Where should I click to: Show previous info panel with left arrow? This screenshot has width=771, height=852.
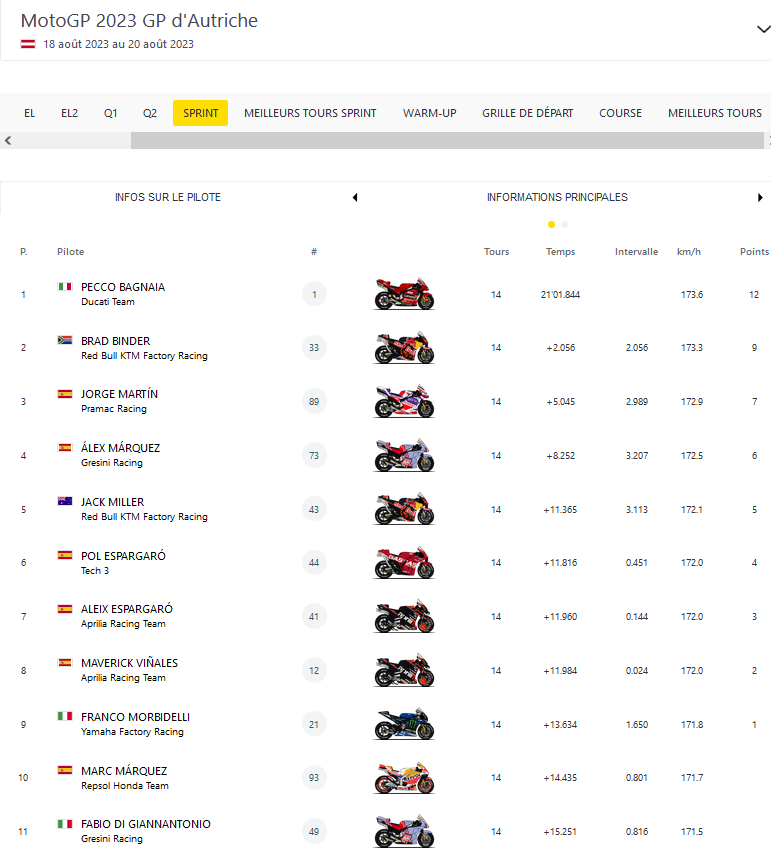tap(355, 198)
